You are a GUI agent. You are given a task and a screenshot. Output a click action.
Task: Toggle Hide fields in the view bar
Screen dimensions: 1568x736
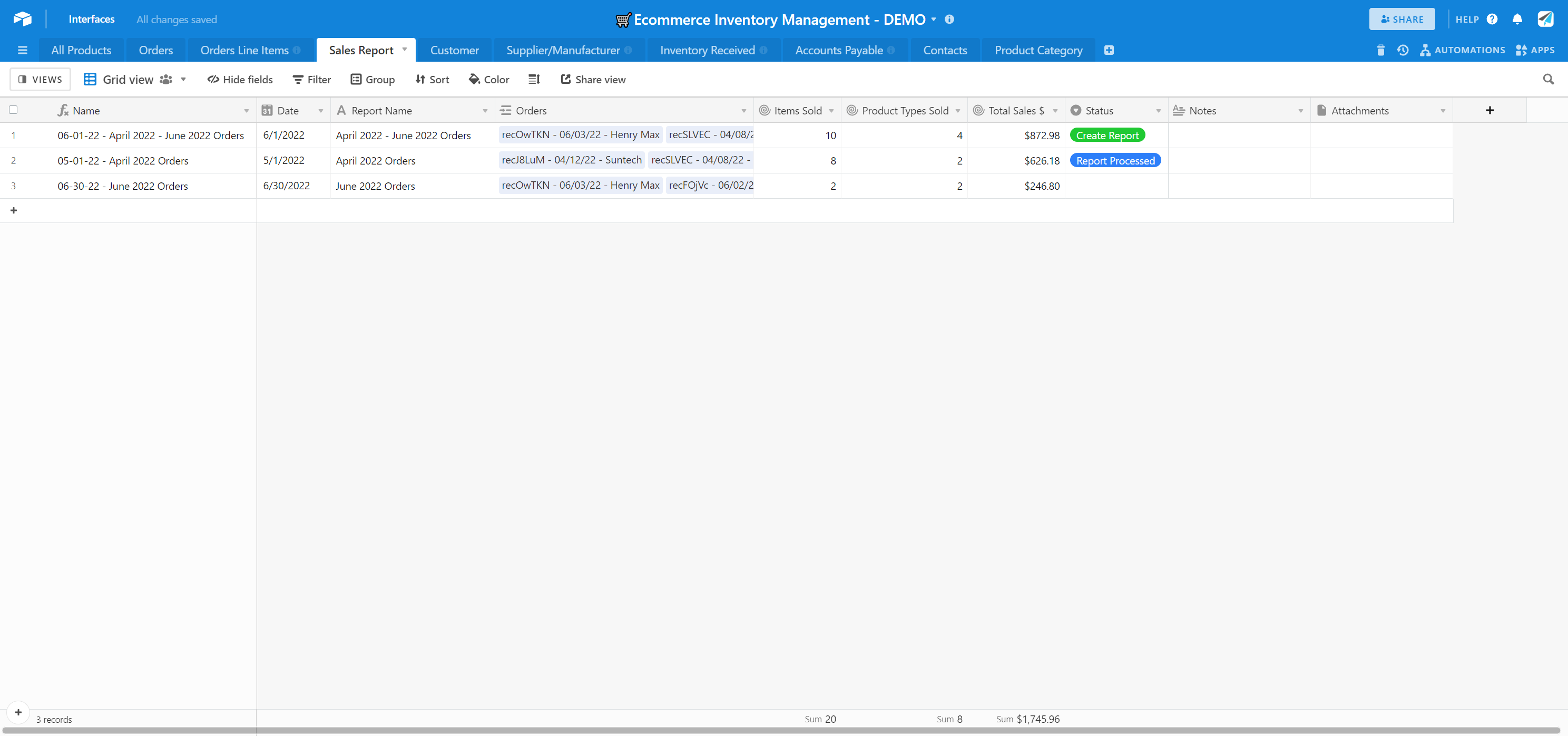pos(240,79)
